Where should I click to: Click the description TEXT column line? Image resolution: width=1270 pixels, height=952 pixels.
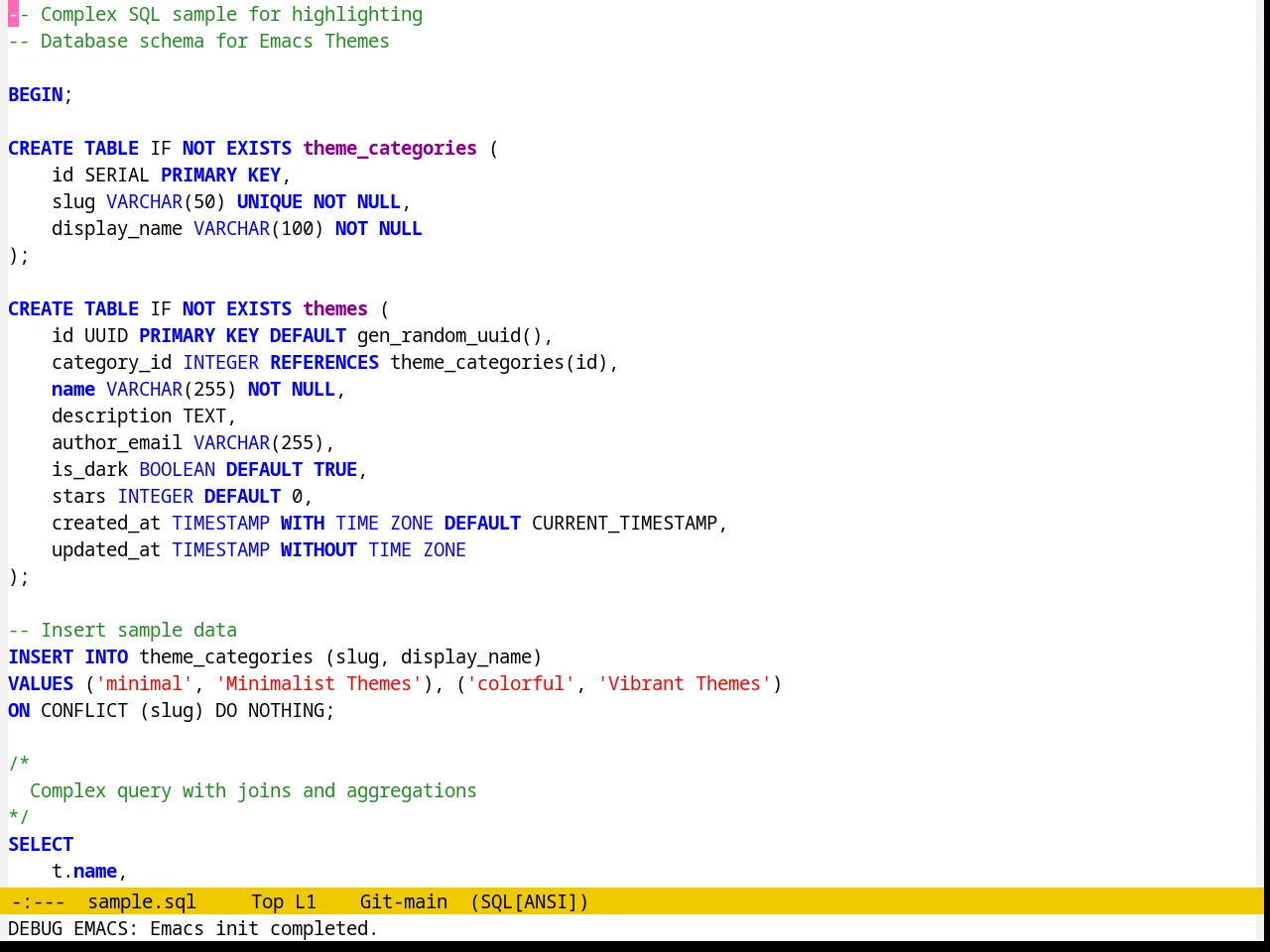(x=144, y=416)
